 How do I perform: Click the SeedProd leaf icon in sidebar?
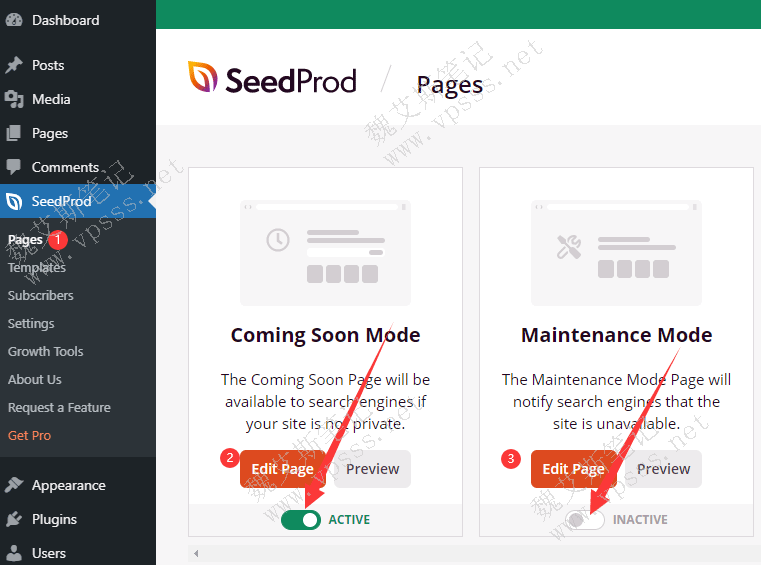(x=14, y=201)
